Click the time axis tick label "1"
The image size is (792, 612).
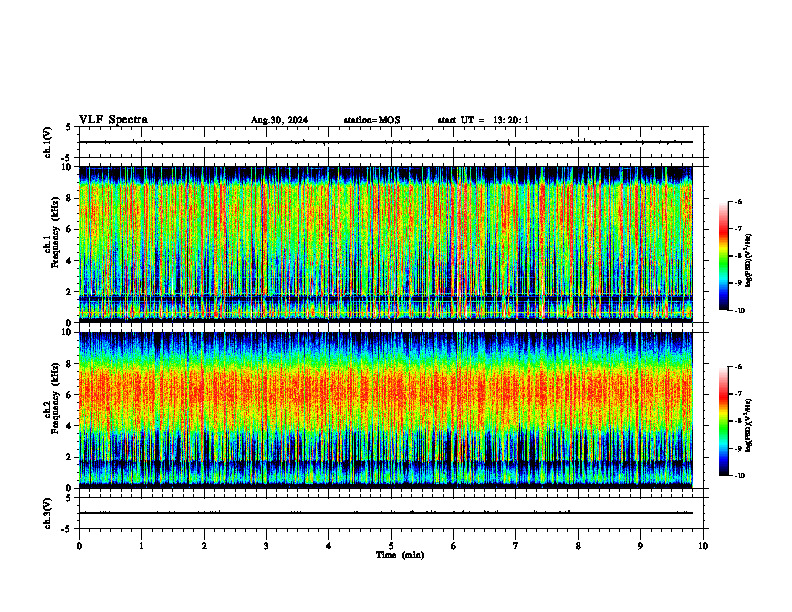[141, 546]
